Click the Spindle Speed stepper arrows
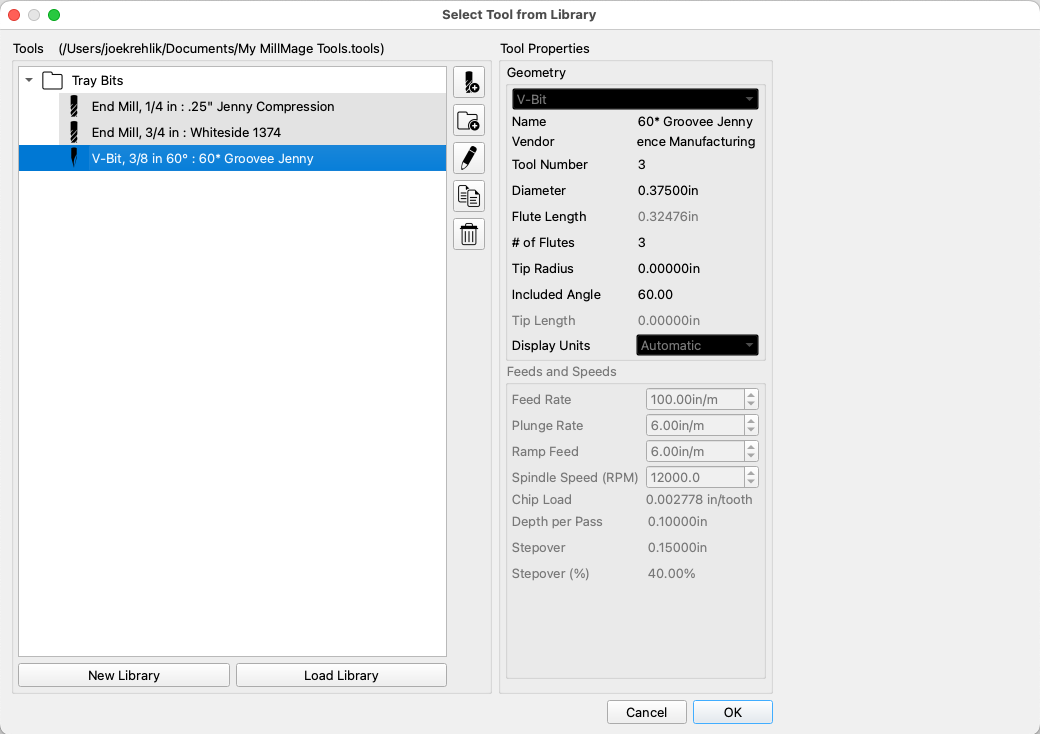Viewport: 1040px width, 734px height. pos(751,477)
